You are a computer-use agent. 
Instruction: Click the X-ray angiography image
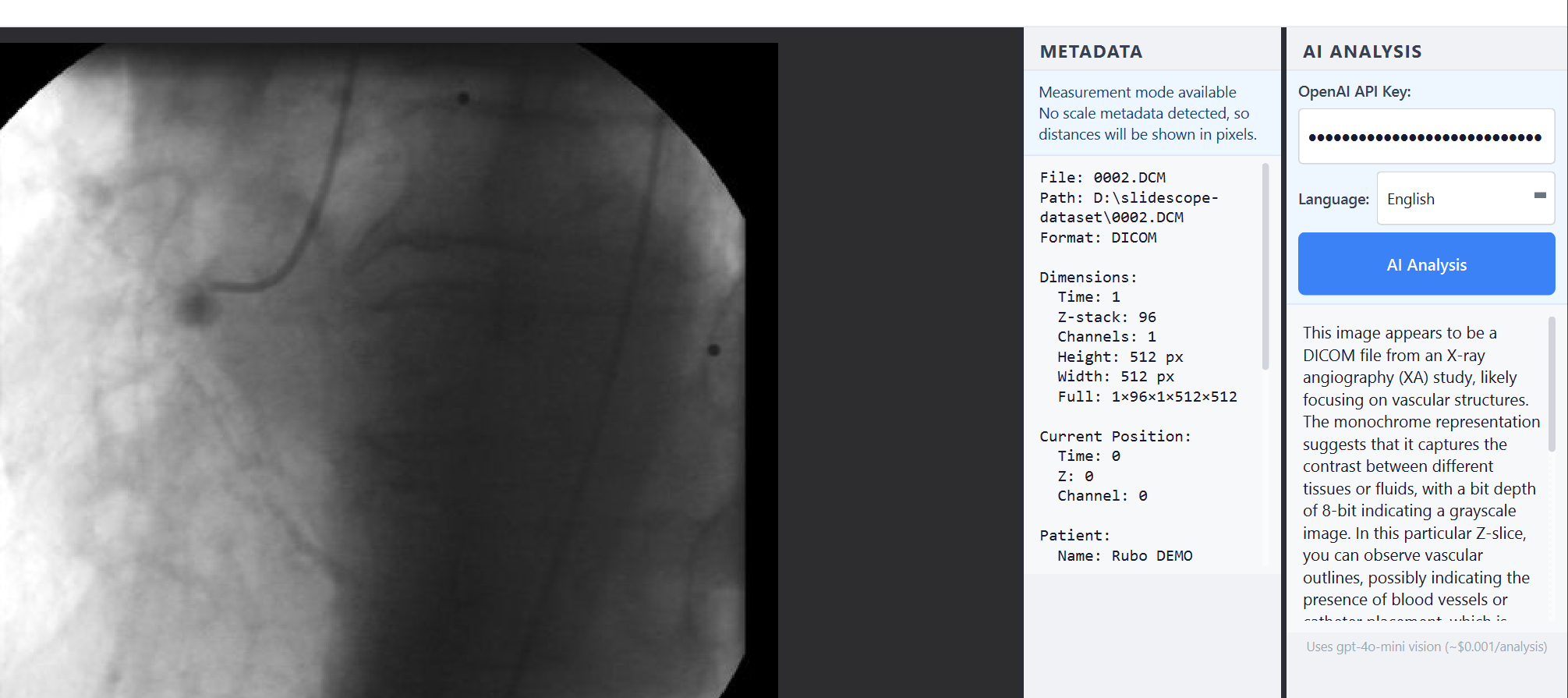tap(388, 370)
